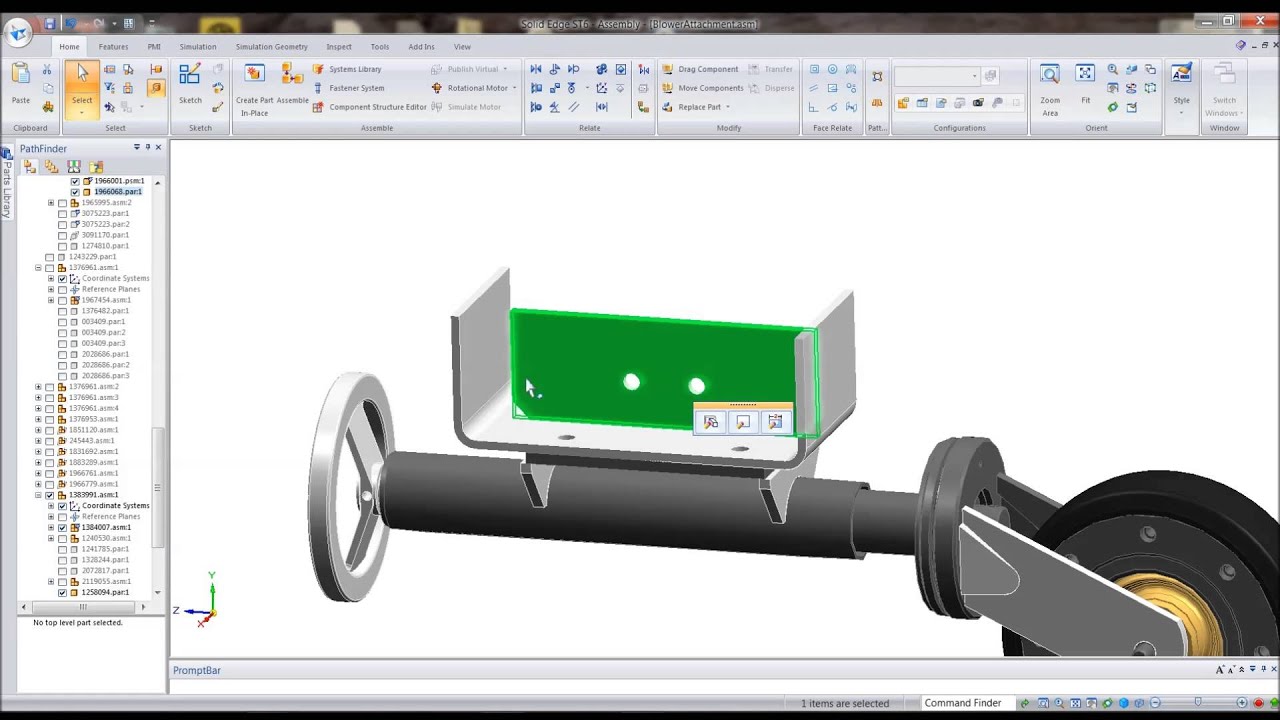The width and height of the screenshot is (1280, 720).
Task: Click the Mirror components icon in Patt group
Action: click(877, 102)
